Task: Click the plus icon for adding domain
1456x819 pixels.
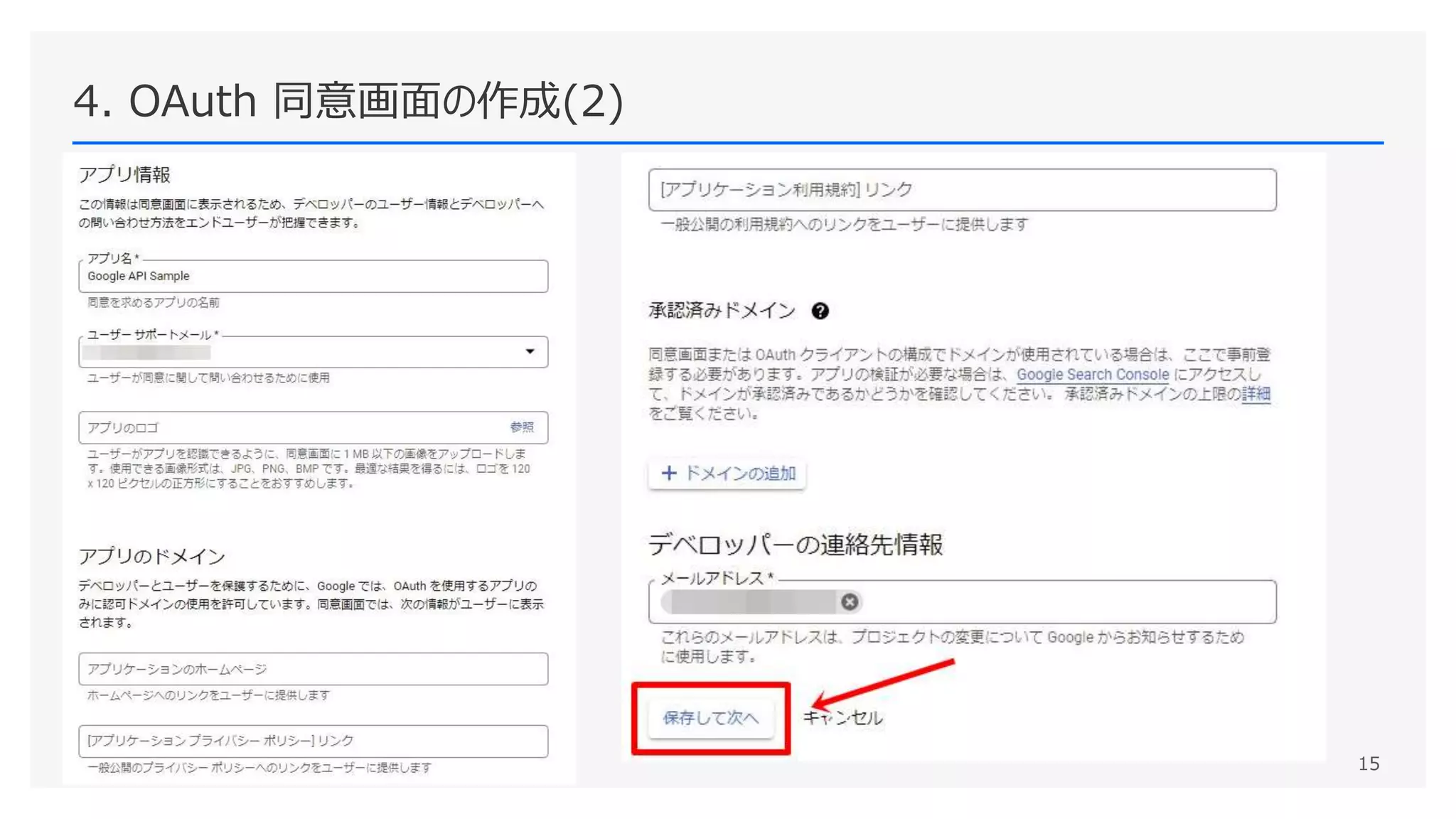Action: tap(668, 473)
